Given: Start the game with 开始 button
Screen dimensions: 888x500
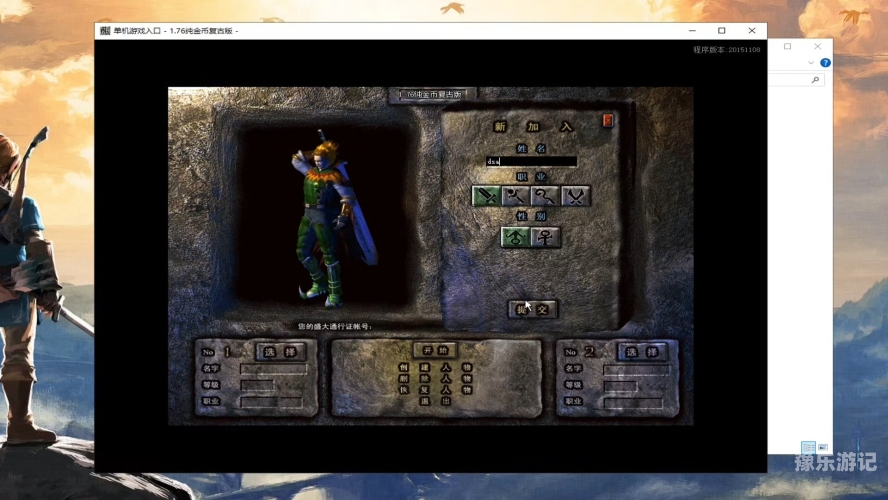Looking at the screenshot, I should tap(436, 351).
